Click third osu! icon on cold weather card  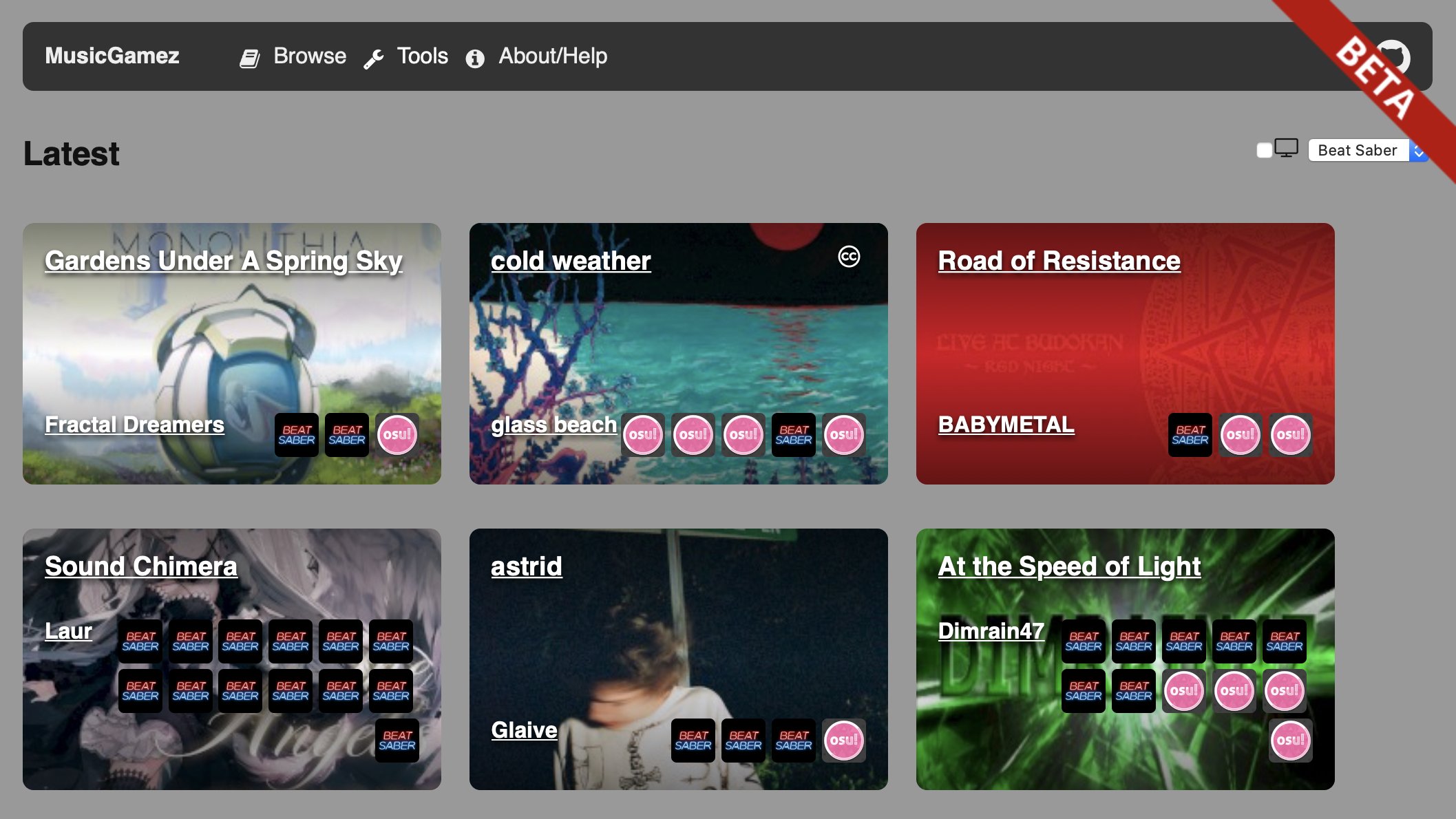pyautogui.click(x=743, y=435)
